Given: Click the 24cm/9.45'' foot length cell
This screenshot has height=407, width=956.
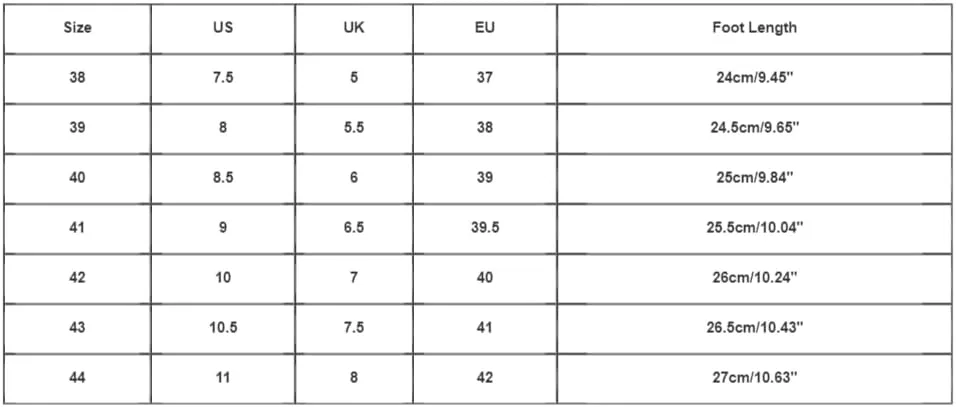Looking at the screenshot, I should coord(755,78).
